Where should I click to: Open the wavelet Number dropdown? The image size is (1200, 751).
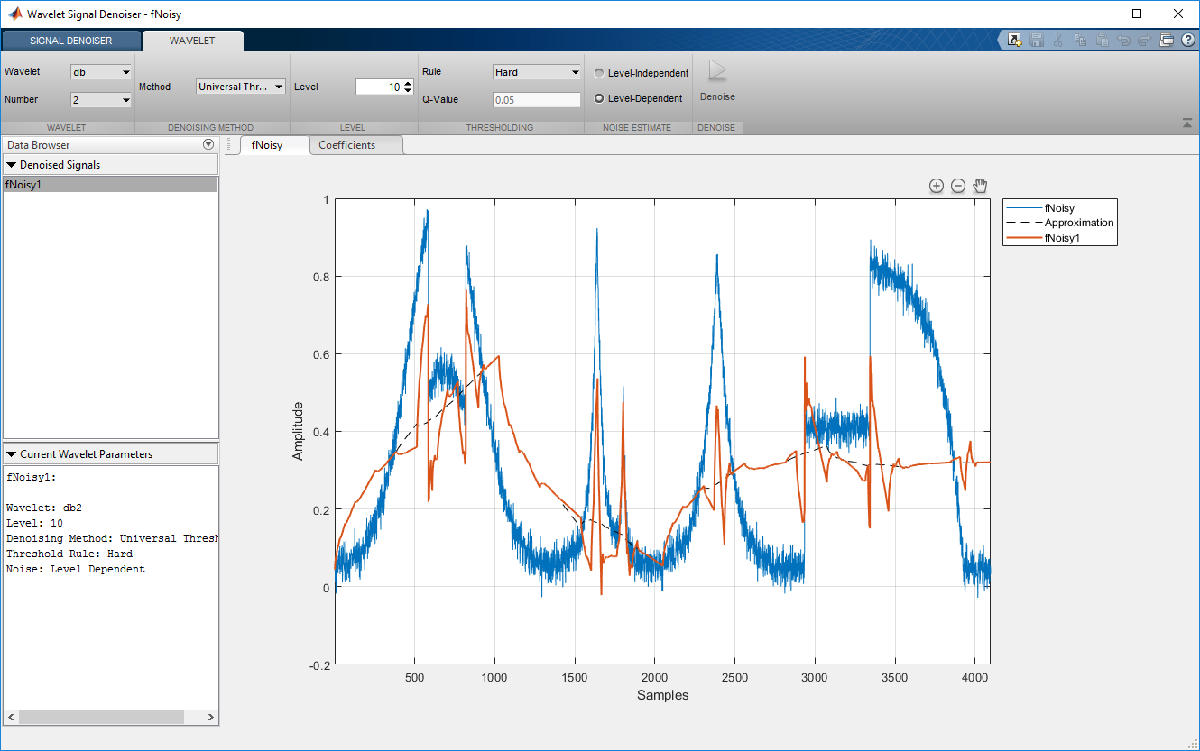click(101, 100)
